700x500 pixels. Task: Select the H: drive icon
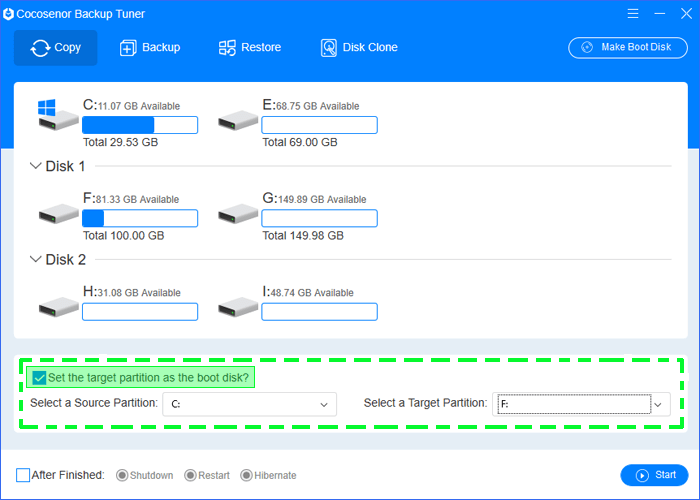point(58,307)
